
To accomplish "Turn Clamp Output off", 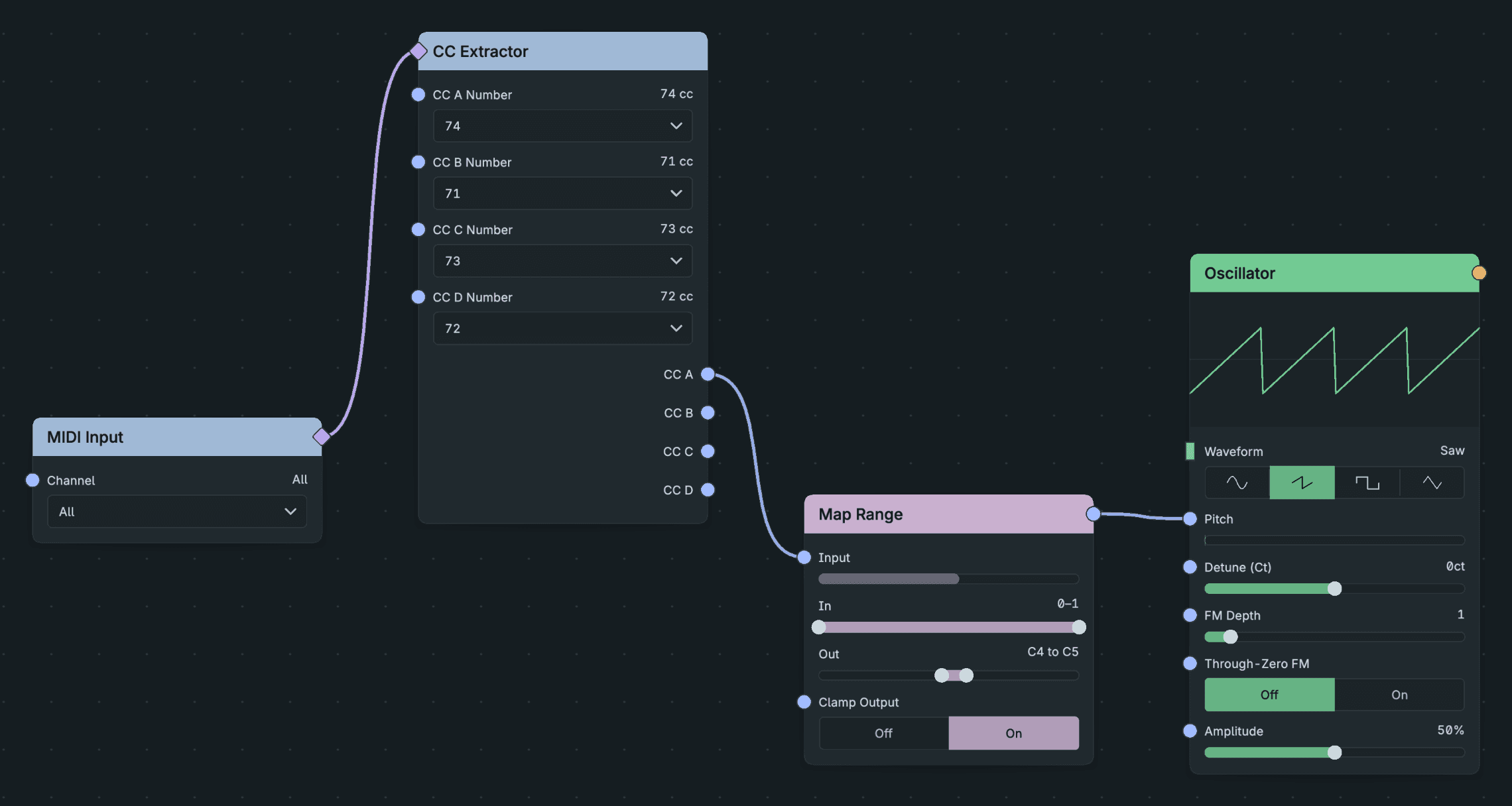I will [884, 733].
